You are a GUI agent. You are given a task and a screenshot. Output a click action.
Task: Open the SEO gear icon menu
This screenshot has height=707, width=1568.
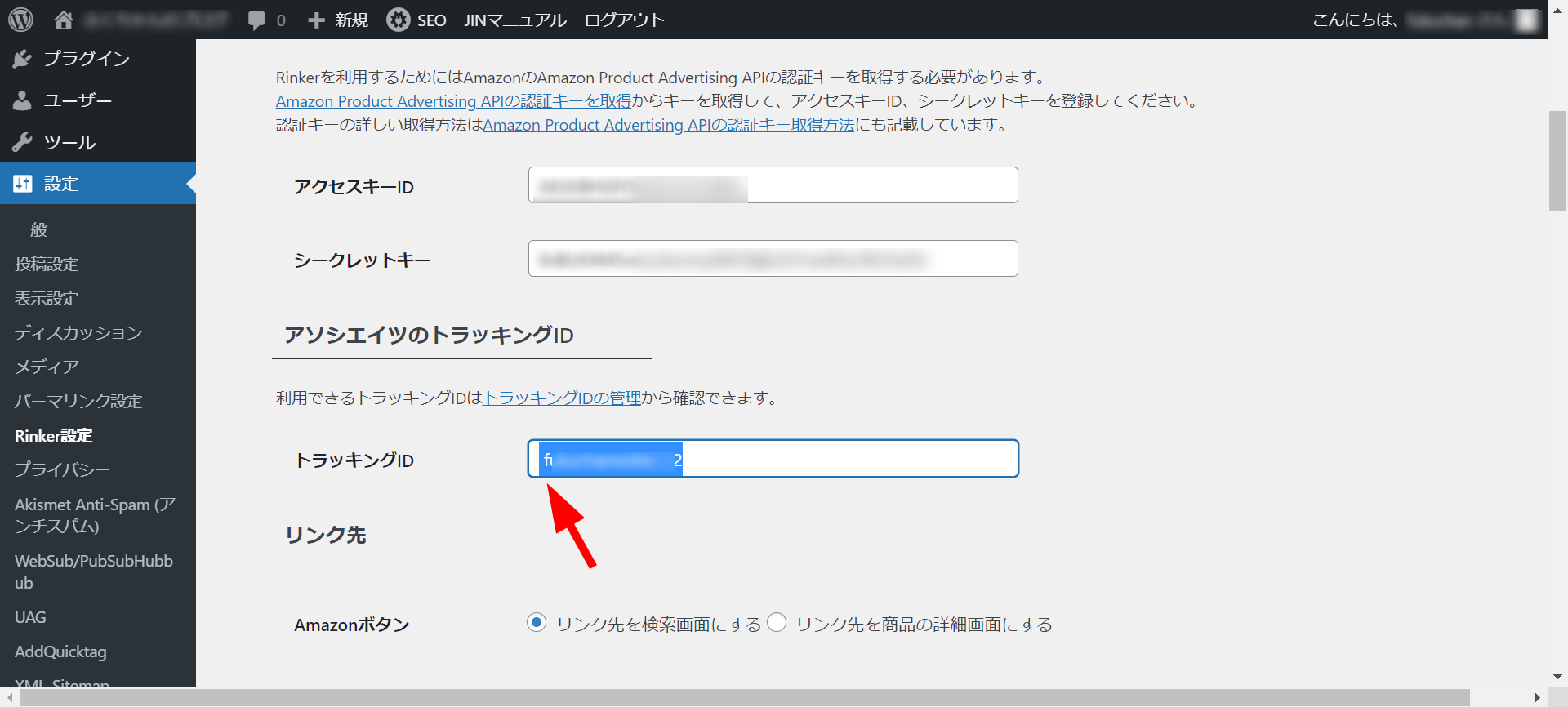coord(399,20)
